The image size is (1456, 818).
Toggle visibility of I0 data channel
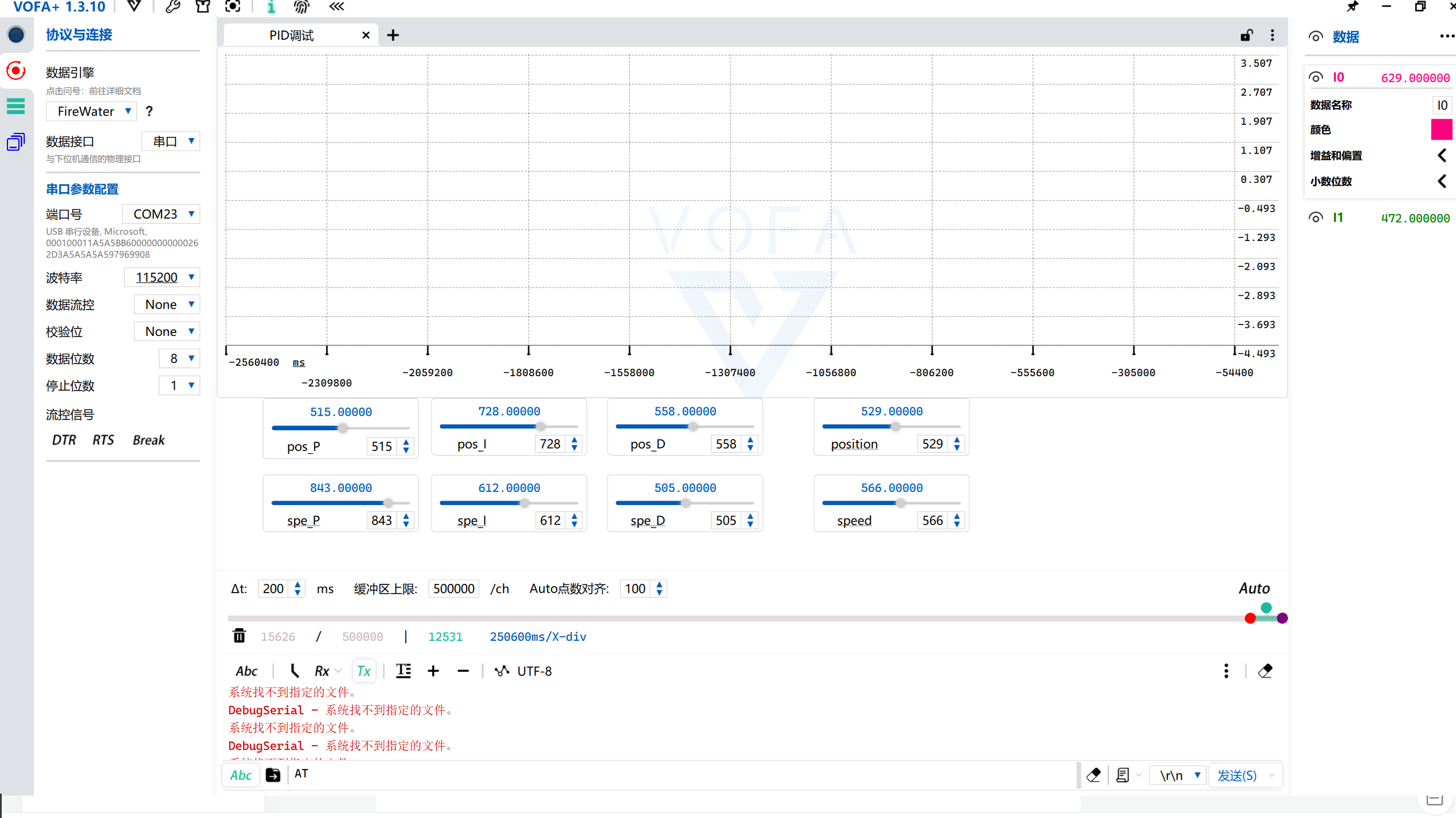coord(1316,77)
